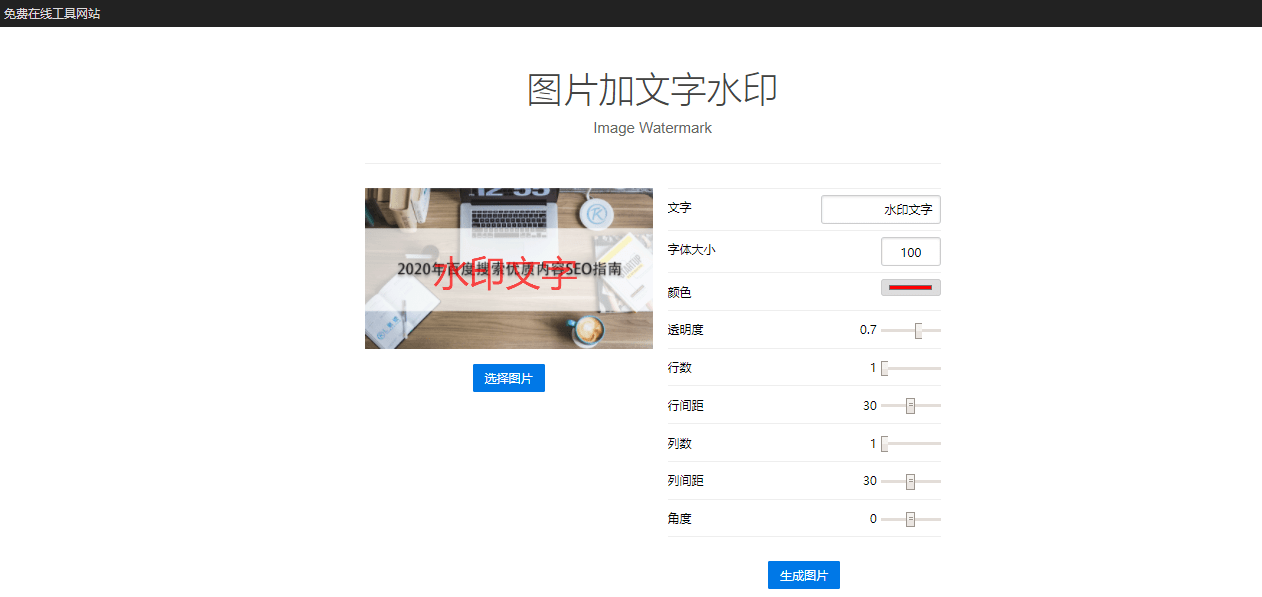Viewport: 1262px width, 597px height.
Task: Click the 列数 label
Action: (680, 443)
